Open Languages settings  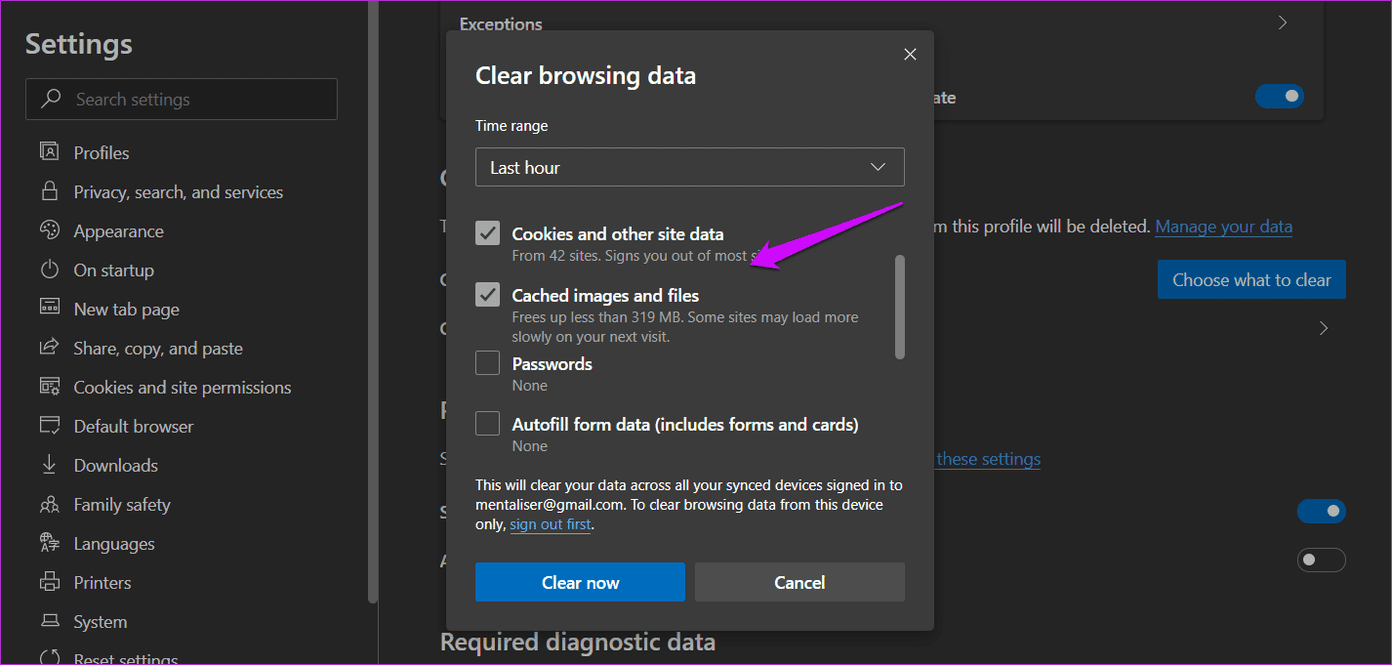tap(113, 544)
